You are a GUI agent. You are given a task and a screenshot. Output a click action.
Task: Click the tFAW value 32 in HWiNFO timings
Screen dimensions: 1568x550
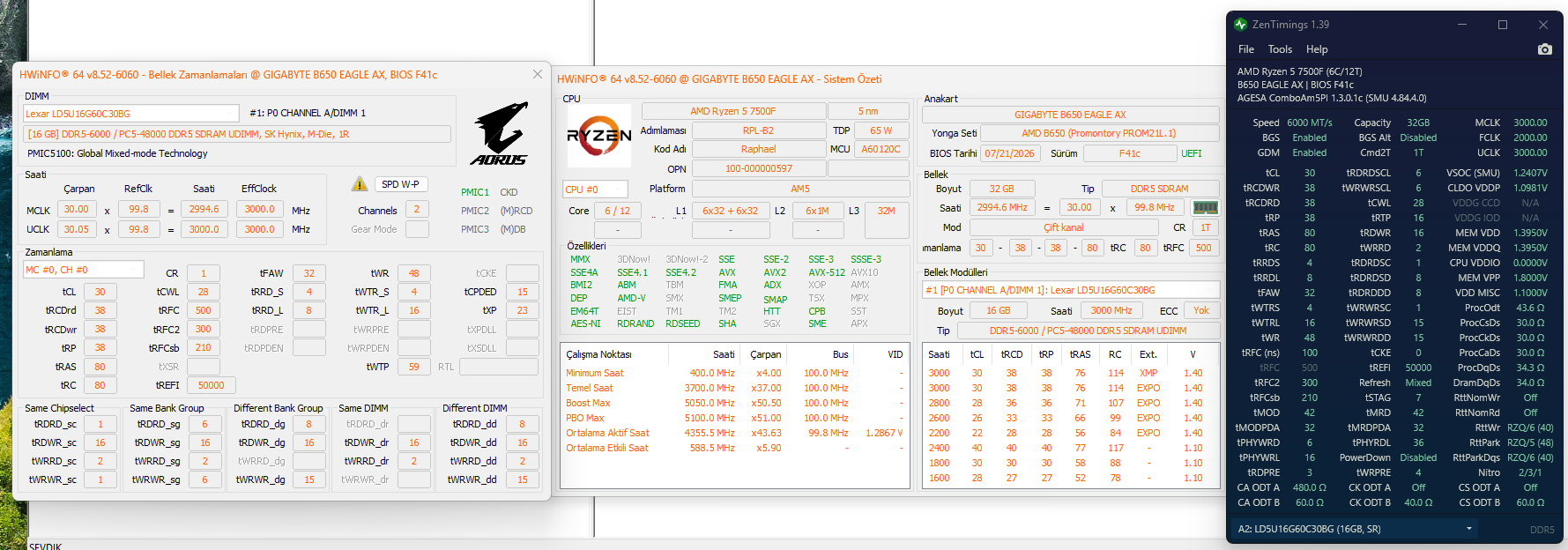click(x=308, y=273)
